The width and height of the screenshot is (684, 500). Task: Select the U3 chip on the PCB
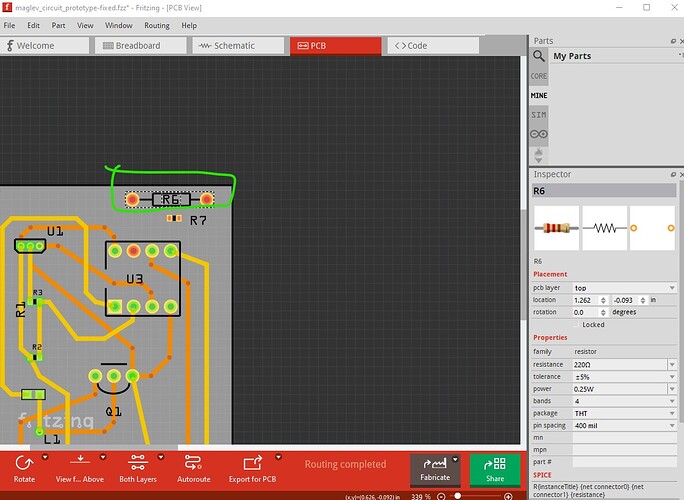(x=143, y=279)
